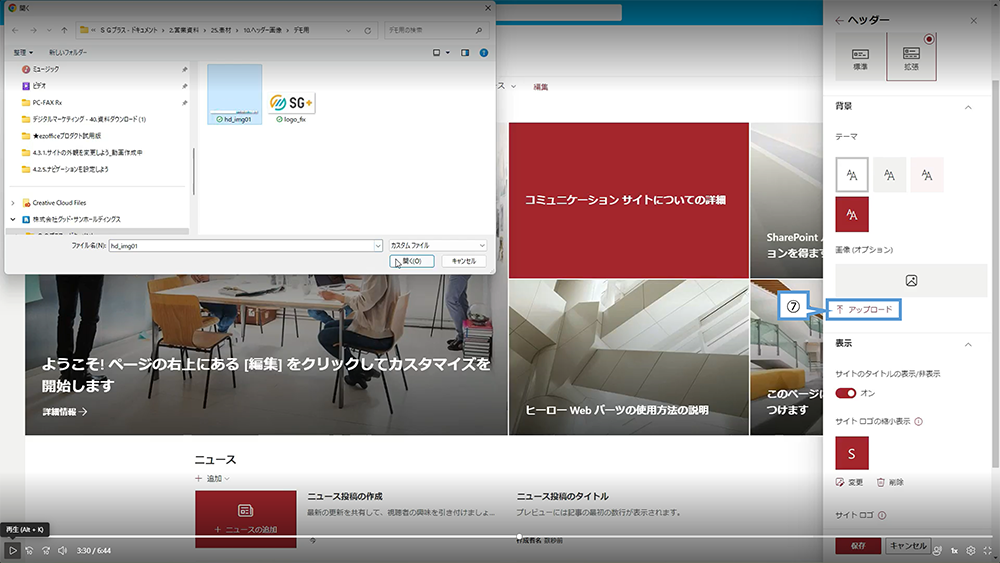The height and width of the screenshot is (563, 1000).
Task: Show info for サイト ロゴ
Action: 882,515
